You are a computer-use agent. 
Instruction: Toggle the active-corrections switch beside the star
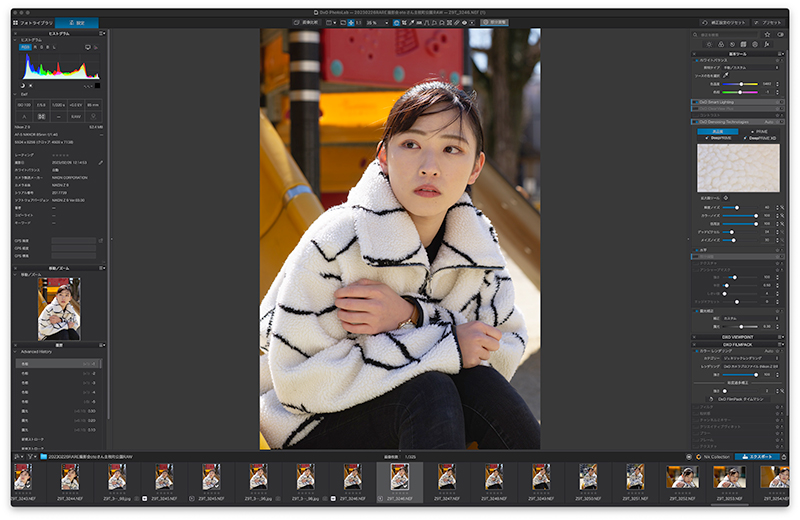pos(780,35)
